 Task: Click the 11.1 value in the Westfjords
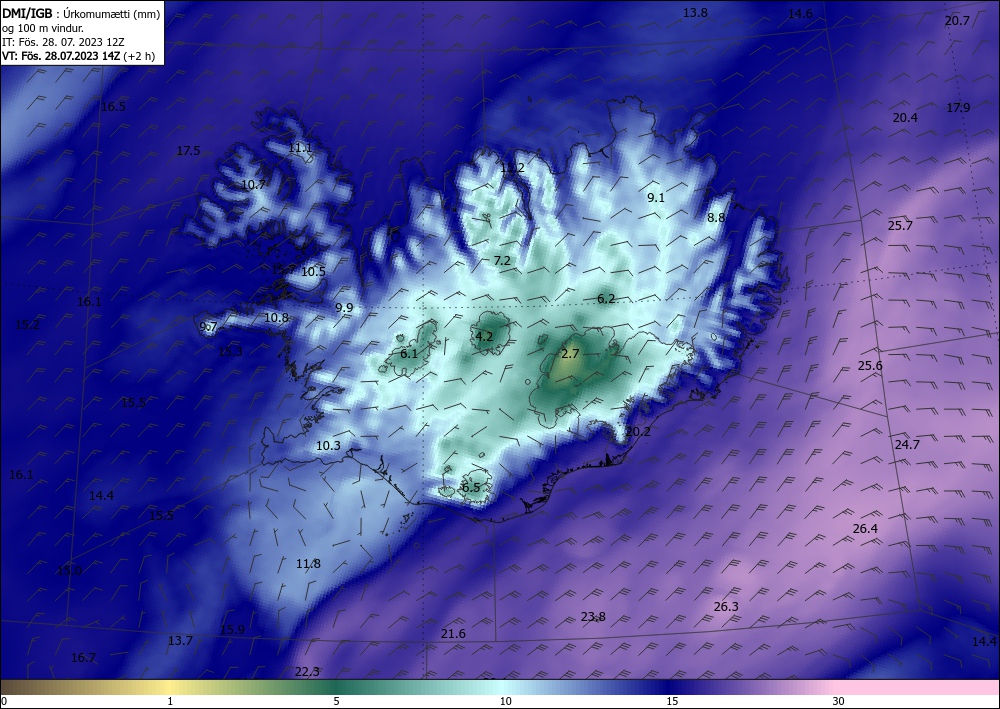300,148
